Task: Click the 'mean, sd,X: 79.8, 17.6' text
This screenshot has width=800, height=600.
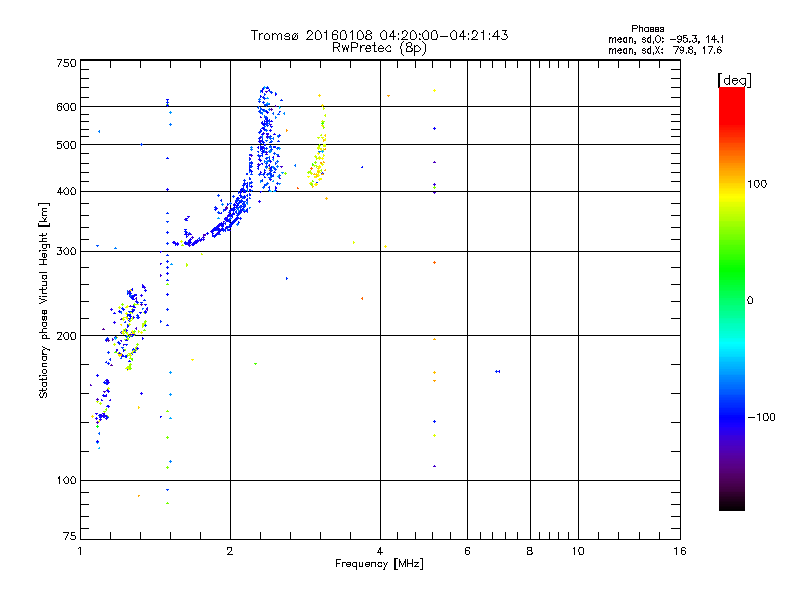Action: [x=665, y=50]
